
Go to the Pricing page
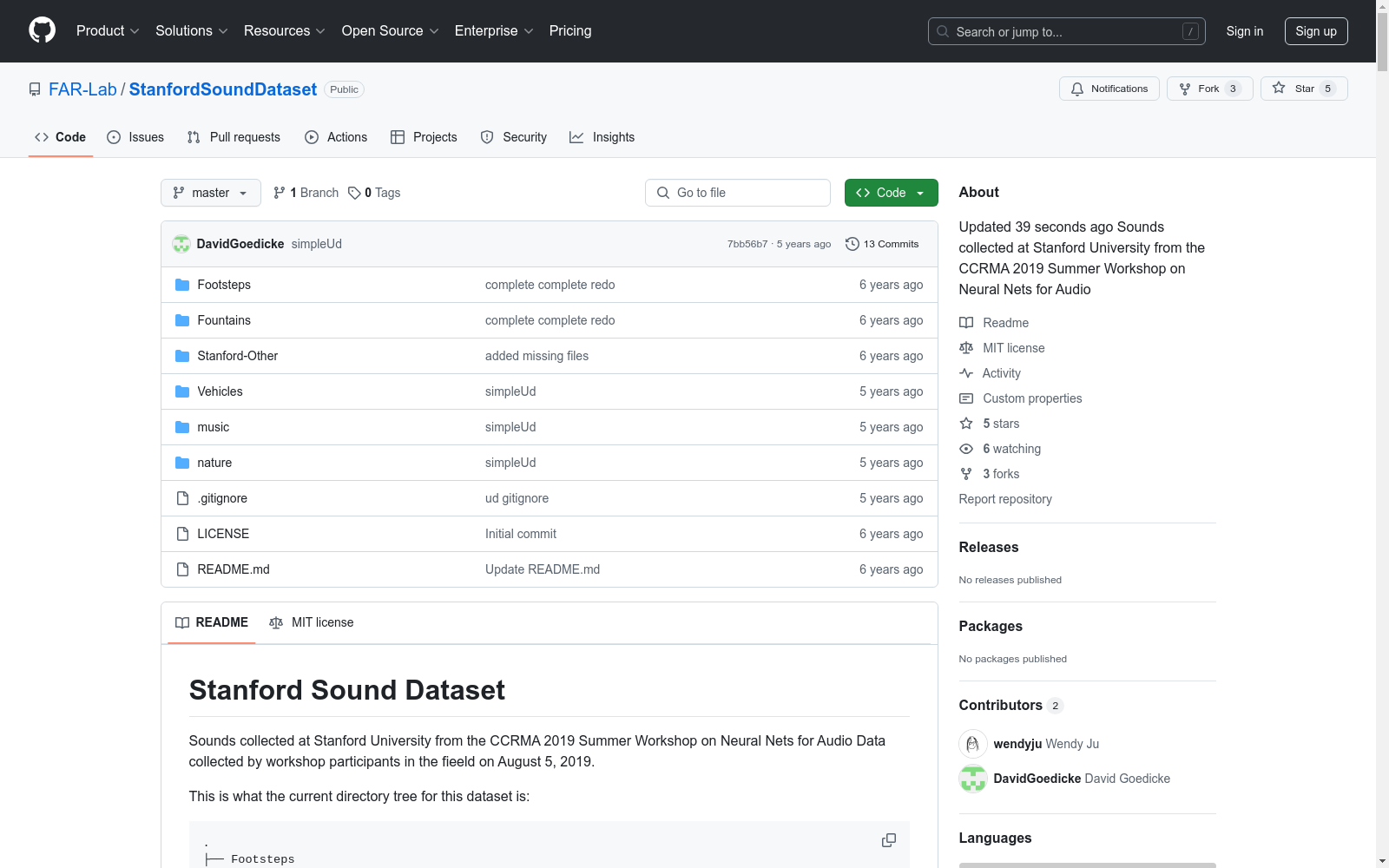click(x=570, y=30)
